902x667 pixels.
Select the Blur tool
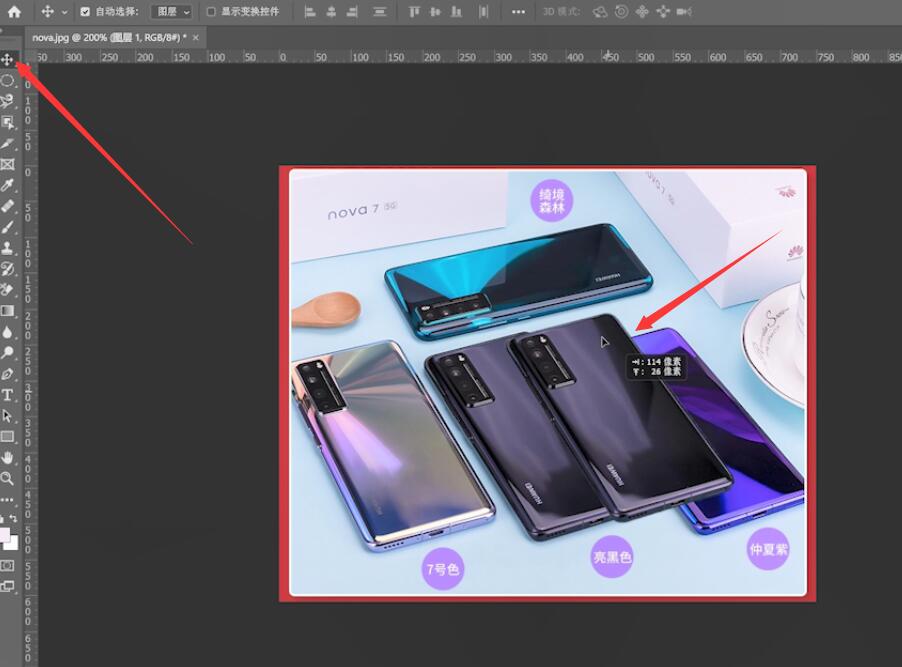7,332
